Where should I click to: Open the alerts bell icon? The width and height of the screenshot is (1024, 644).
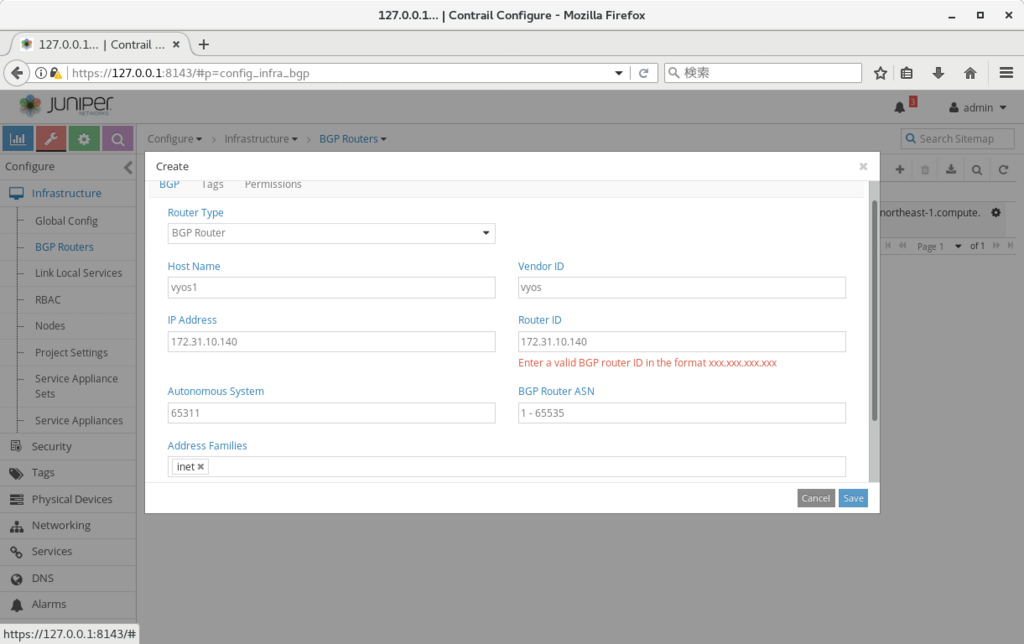(899, 108)
